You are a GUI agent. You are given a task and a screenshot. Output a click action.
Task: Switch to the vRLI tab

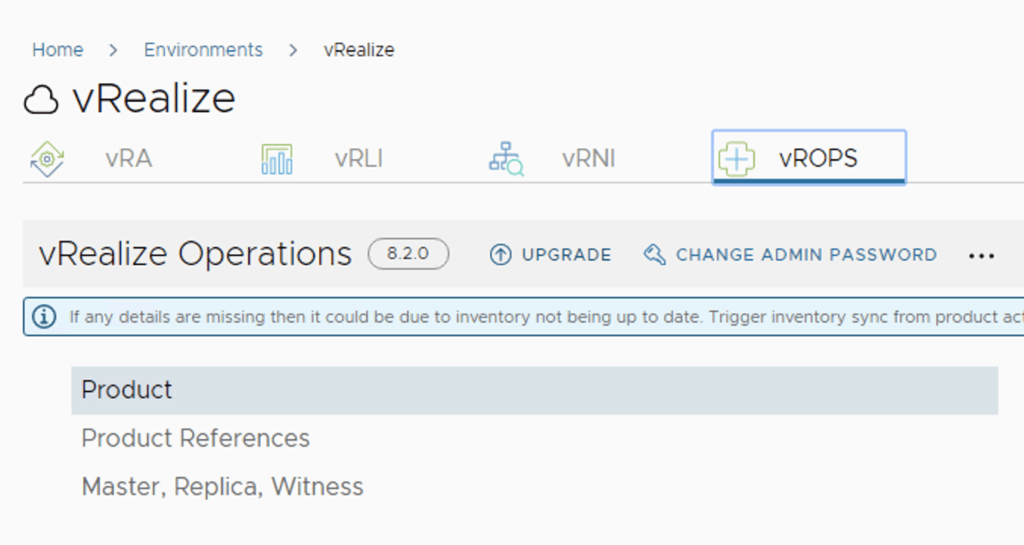click(359, 159)
